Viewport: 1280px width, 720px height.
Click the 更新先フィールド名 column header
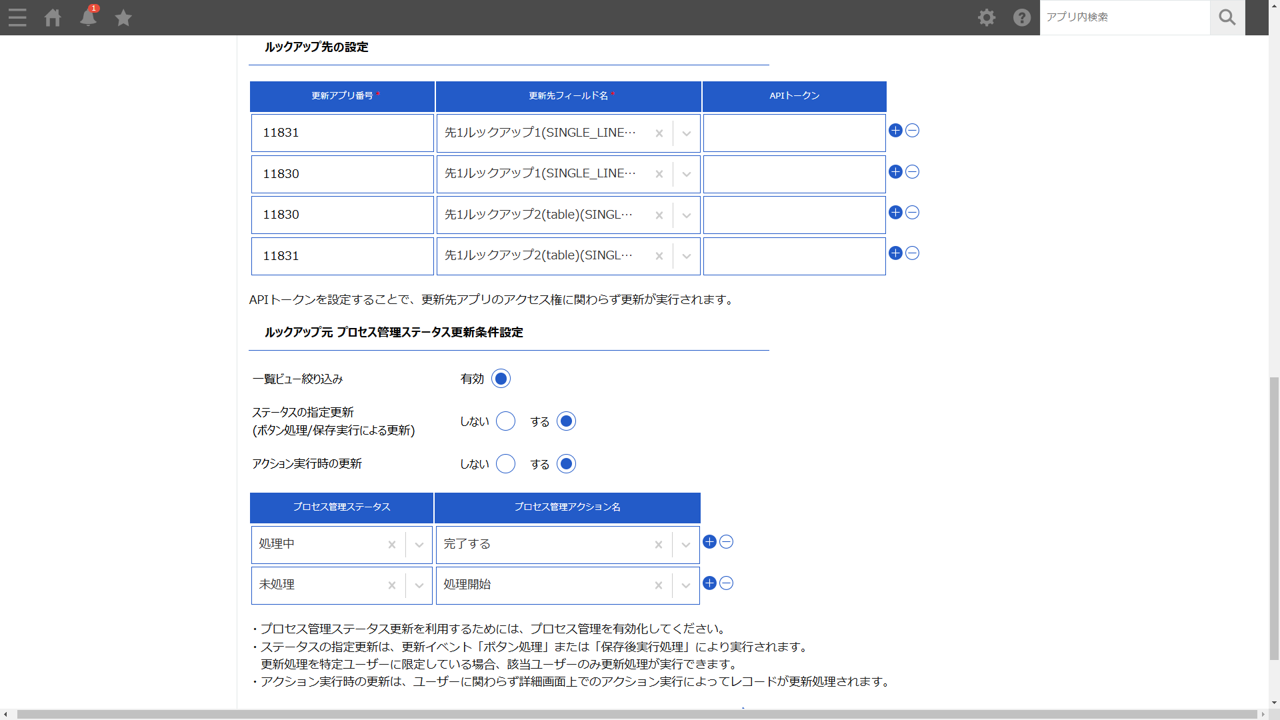tap(568, 96)
